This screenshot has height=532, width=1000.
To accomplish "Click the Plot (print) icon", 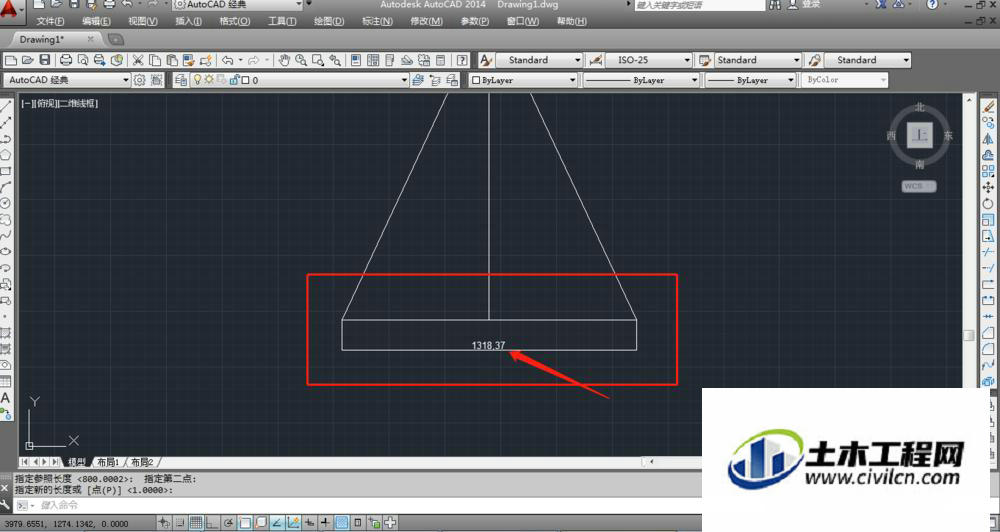I will click(x=66, y=60).
